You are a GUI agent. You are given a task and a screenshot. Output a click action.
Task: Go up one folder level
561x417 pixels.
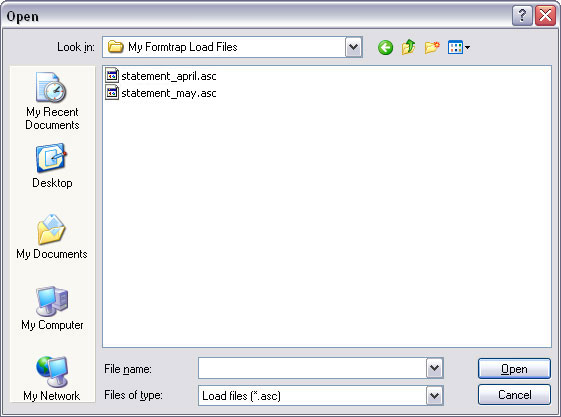coord(408,47)
